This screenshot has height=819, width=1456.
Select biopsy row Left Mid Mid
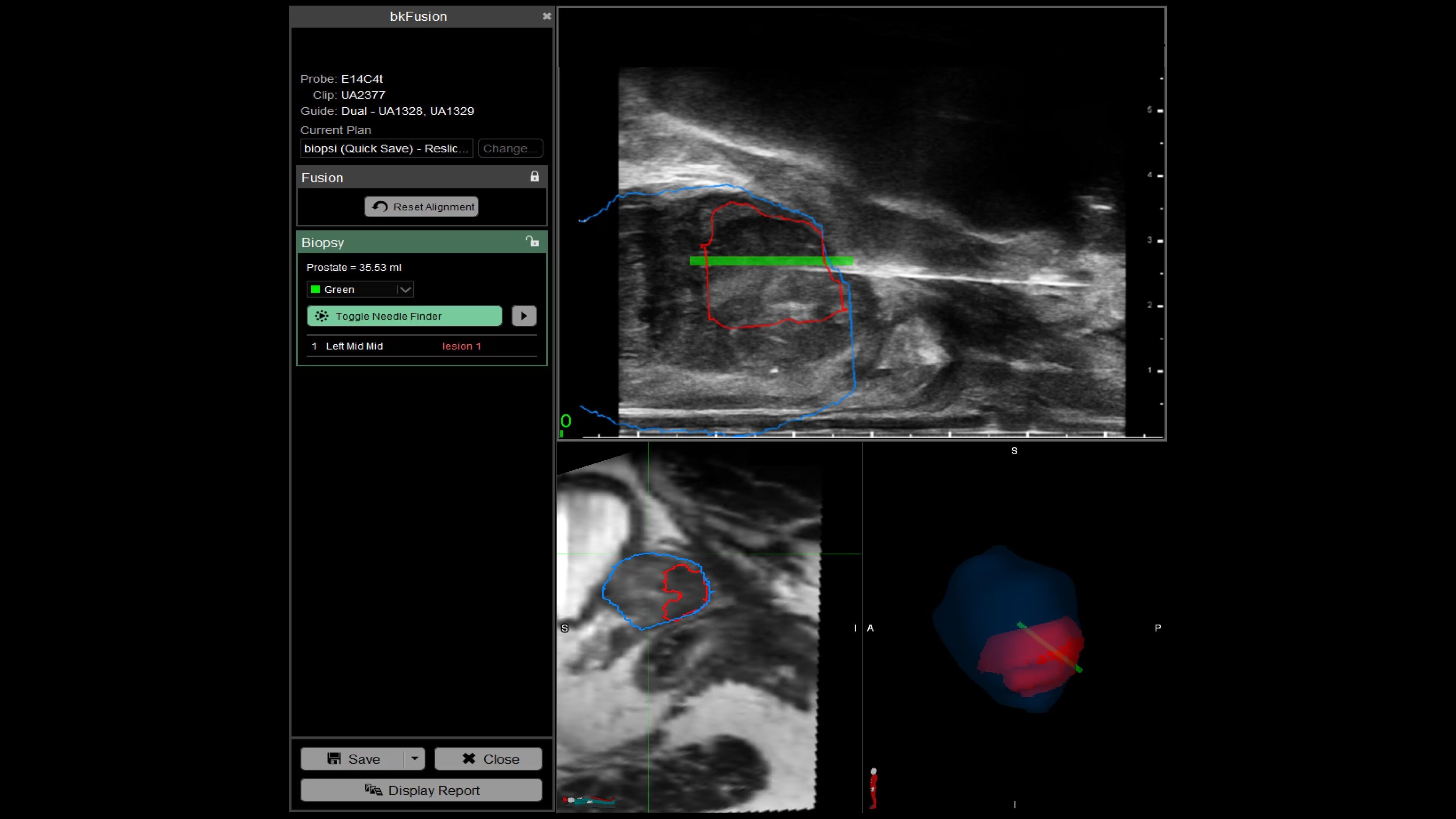[355, 346]
